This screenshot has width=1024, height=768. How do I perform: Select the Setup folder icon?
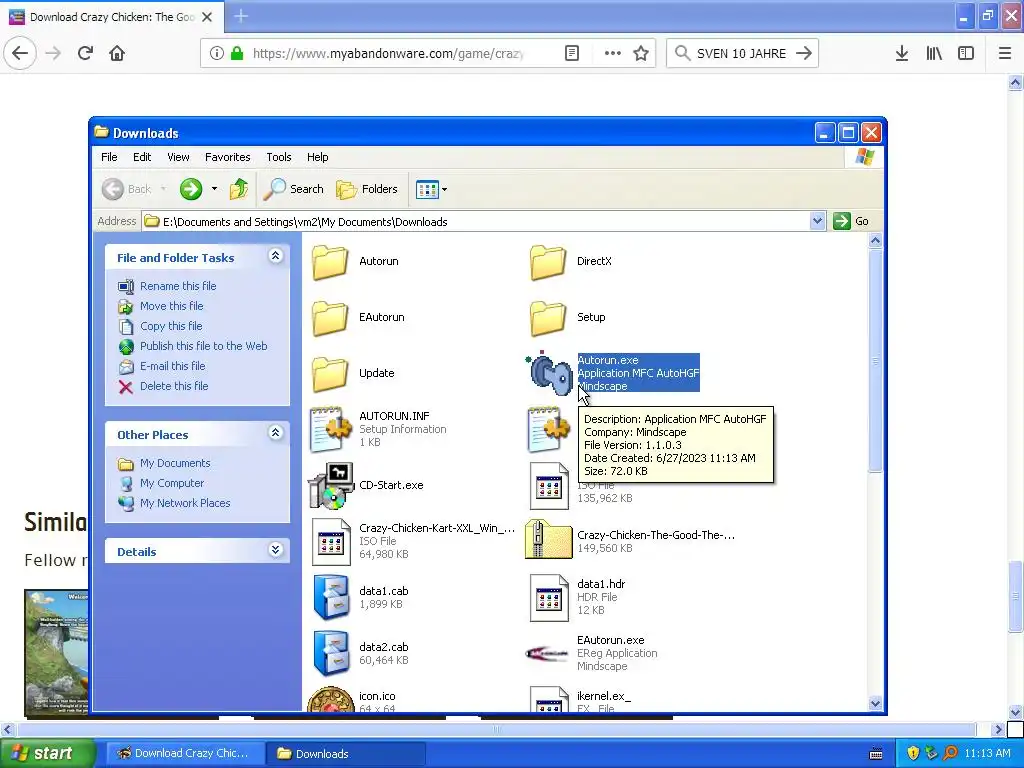click(x=547, y=318)
